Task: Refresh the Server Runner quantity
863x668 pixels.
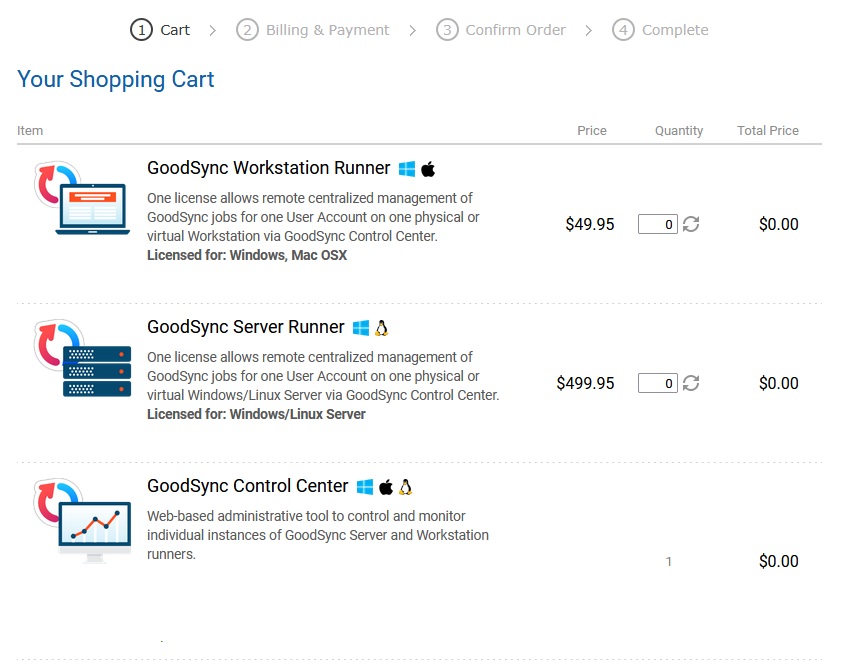Action: (691, 383)
